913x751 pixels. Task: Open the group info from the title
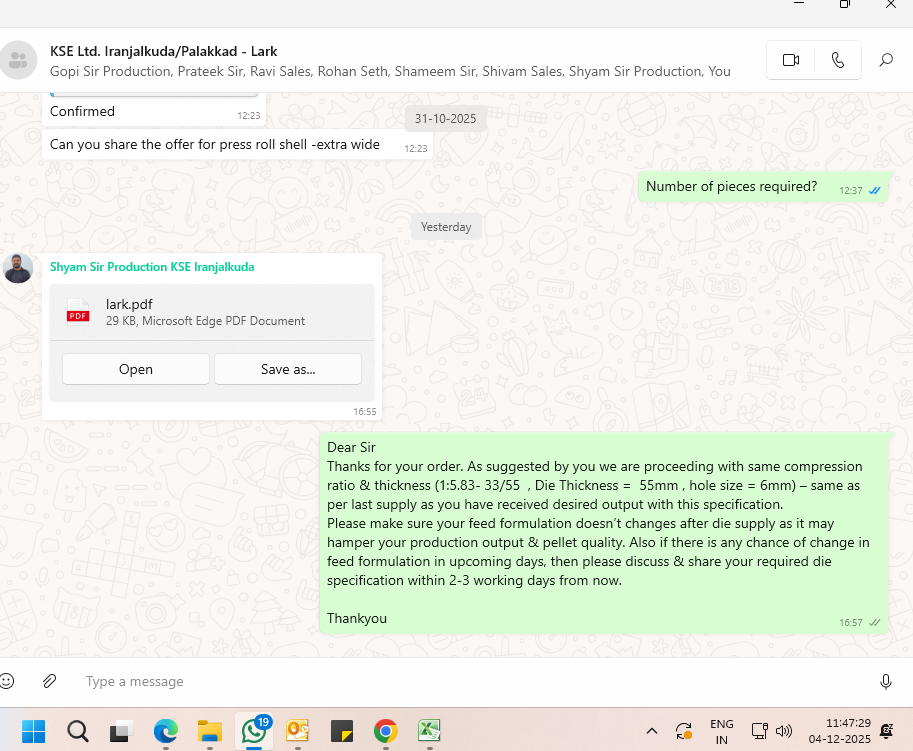[164, 51]
